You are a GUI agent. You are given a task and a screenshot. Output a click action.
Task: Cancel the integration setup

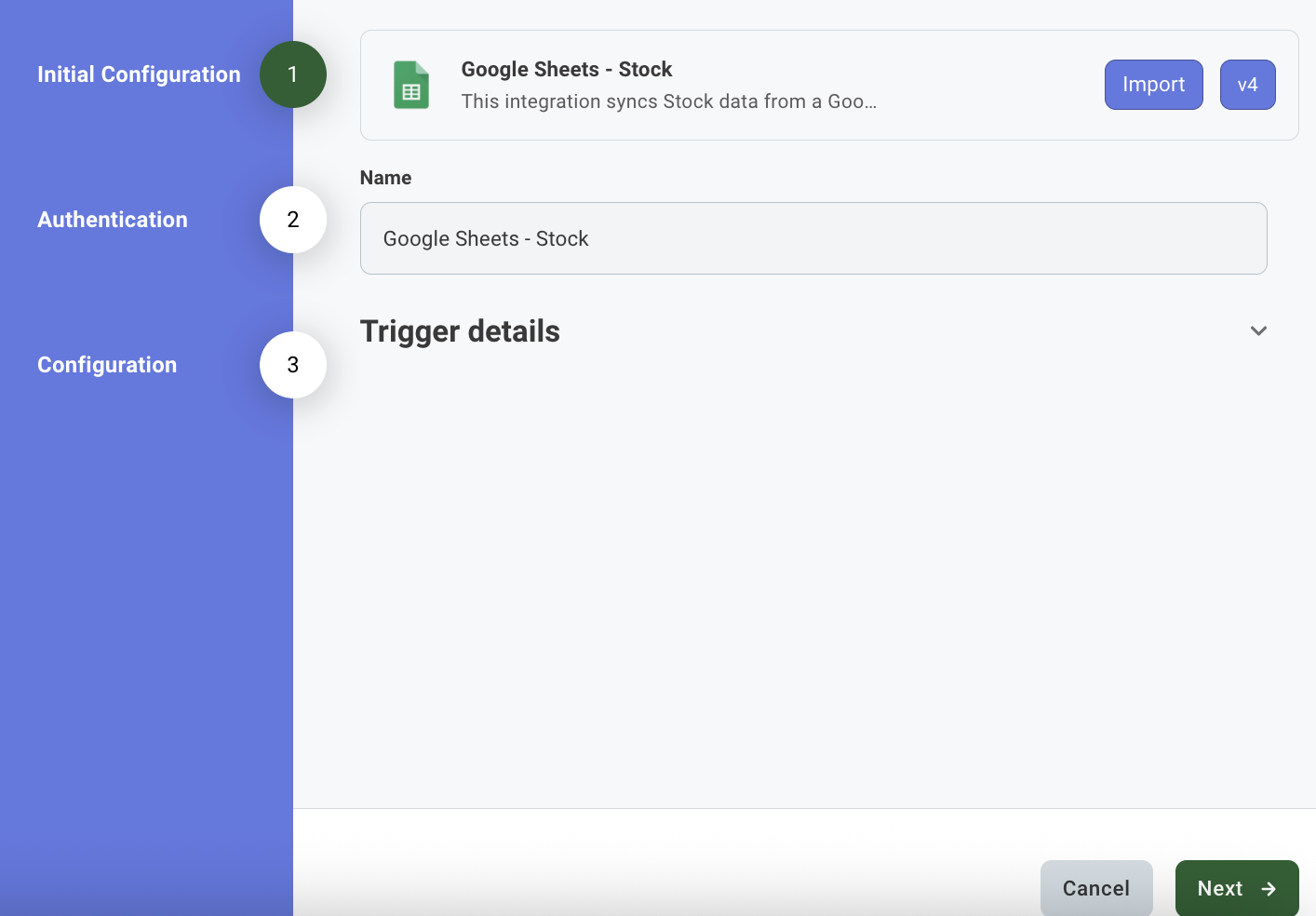1096,888
